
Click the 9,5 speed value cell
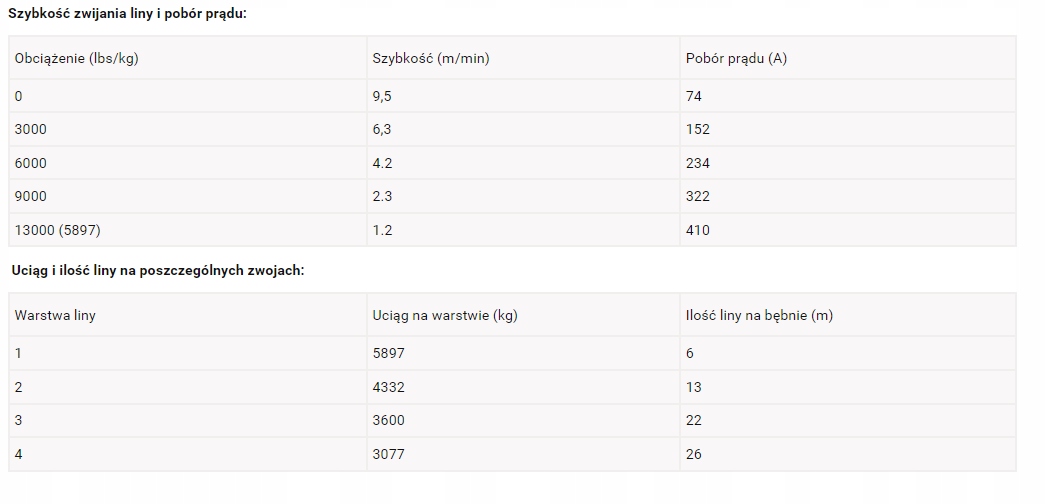(383, 96)
